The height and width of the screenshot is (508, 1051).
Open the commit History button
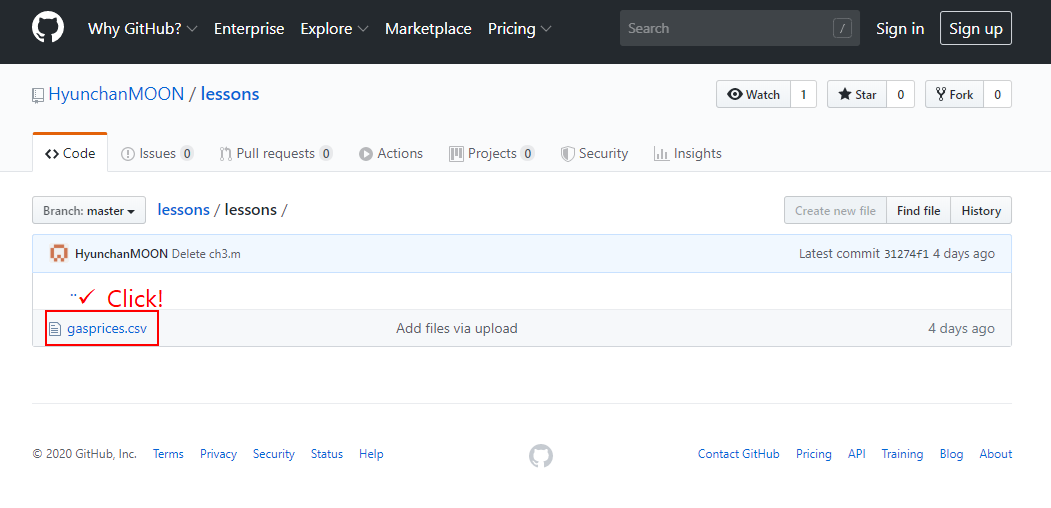pos(981,210)
